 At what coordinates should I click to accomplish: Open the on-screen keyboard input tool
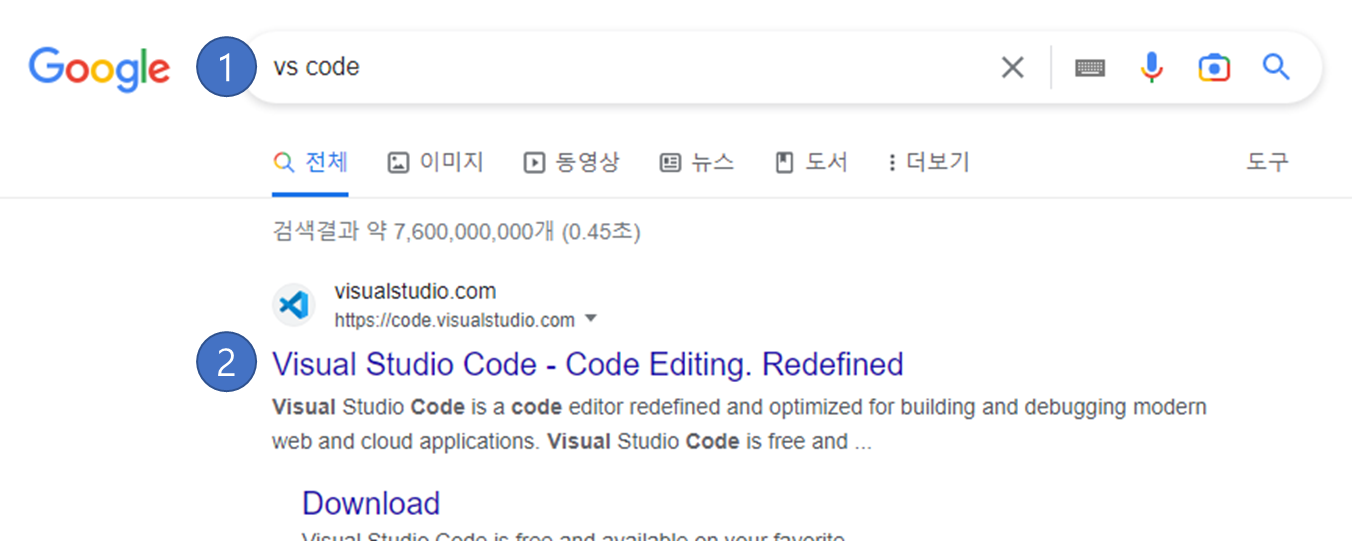click(1090, 68)
